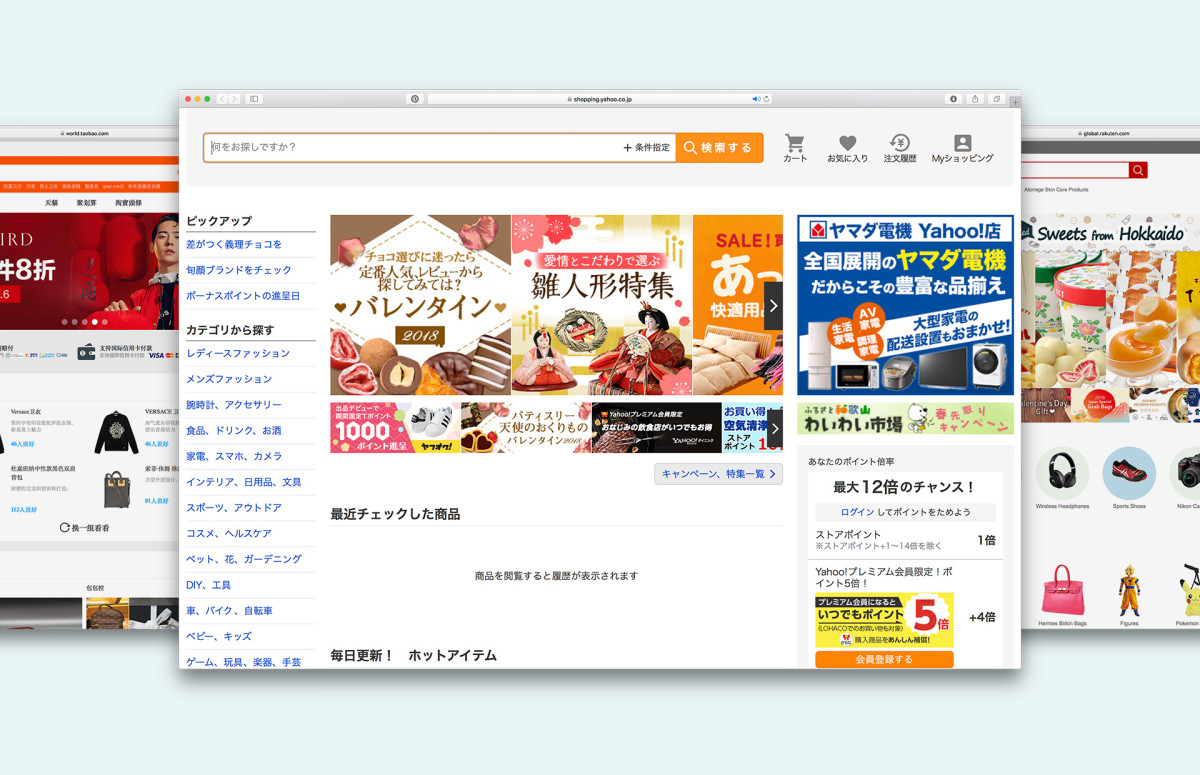Advance small banner row with right arrow
Viewport: 1200px width, 775px height.
774,428
